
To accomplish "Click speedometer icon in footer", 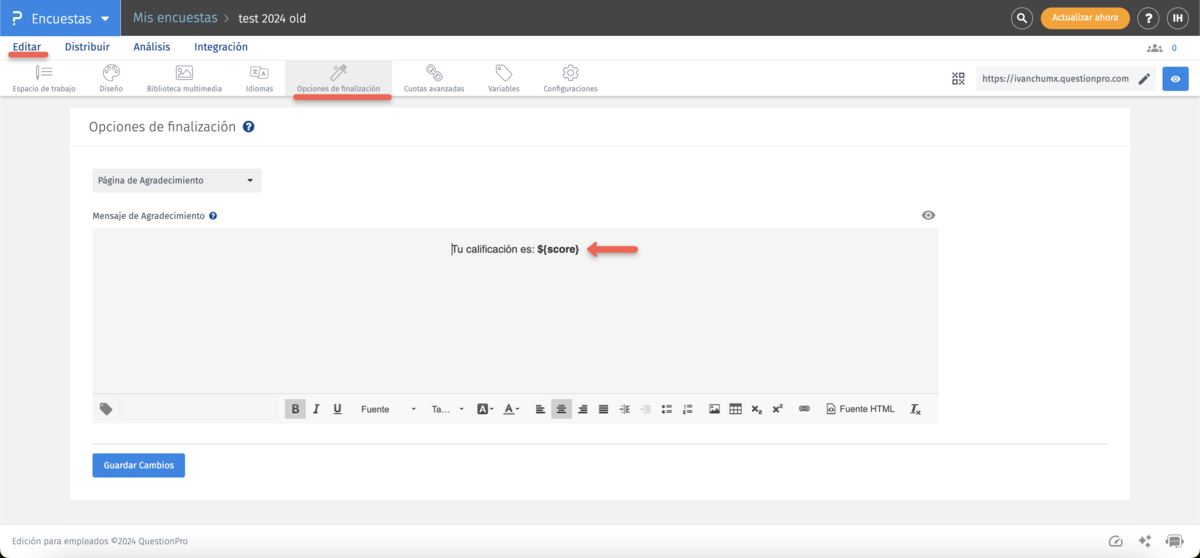I will coord(1117,541).
